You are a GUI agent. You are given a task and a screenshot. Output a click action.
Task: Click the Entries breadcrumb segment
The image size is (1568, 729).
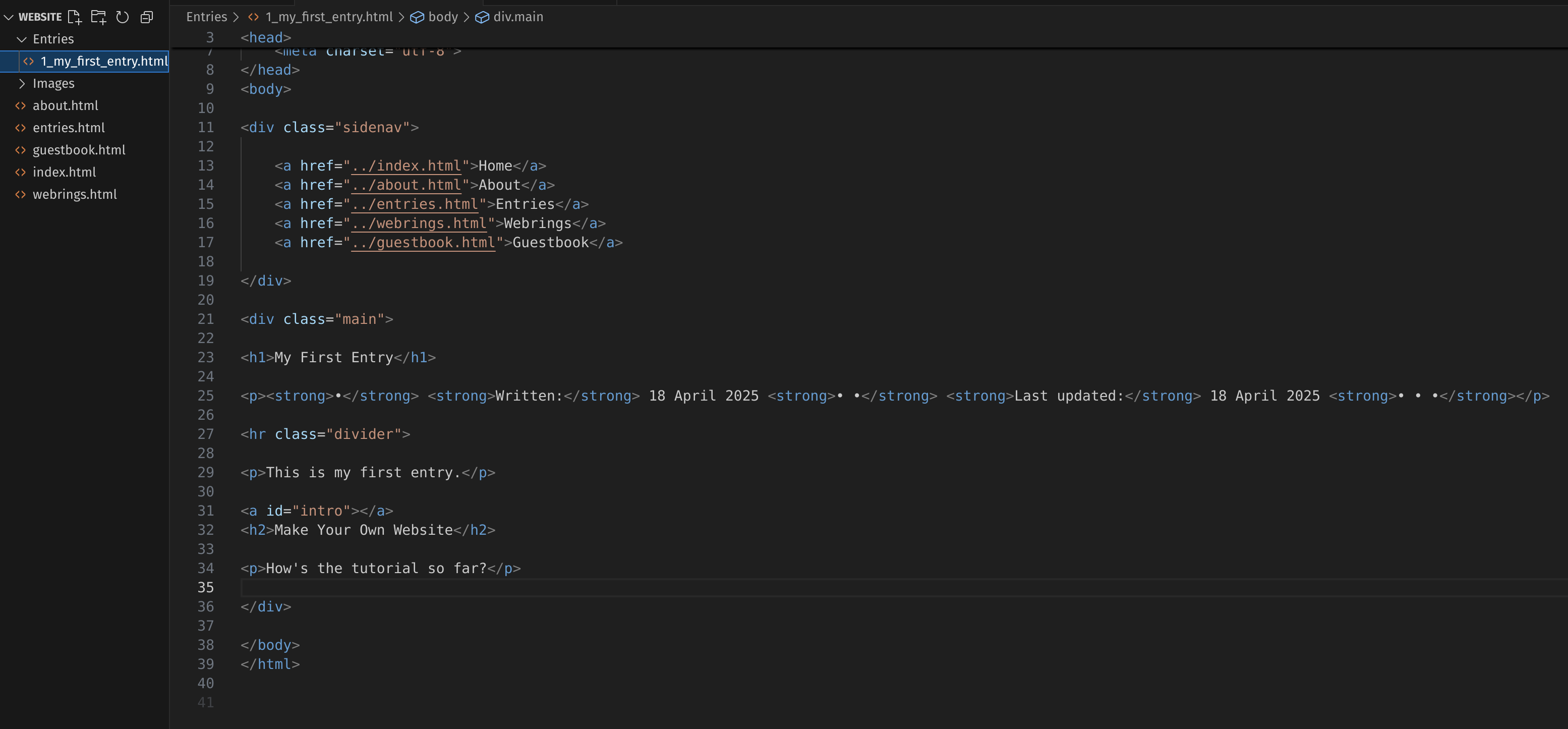click(206, 17)
